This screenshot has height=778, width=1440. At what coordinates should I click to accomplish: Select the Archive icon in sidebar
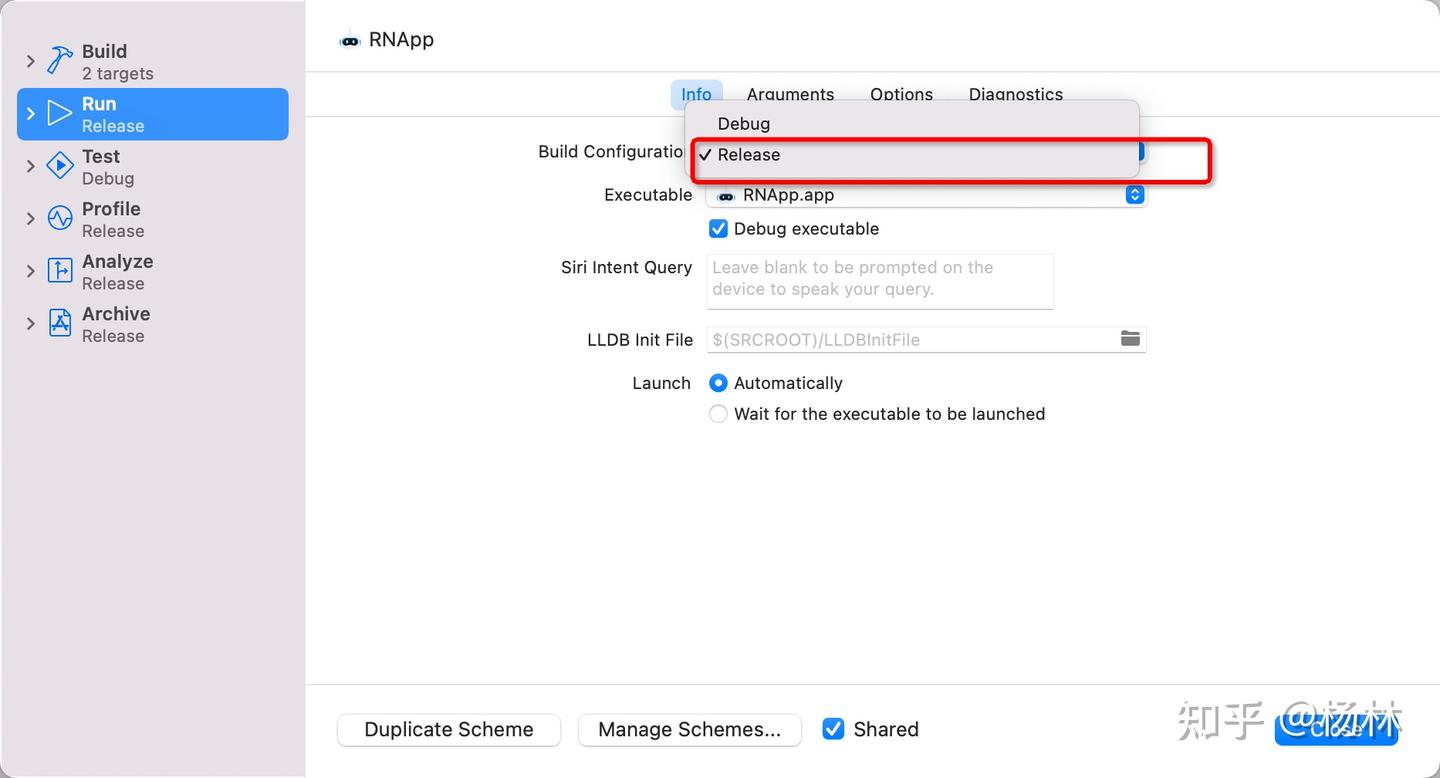click(x=60, y=324)
